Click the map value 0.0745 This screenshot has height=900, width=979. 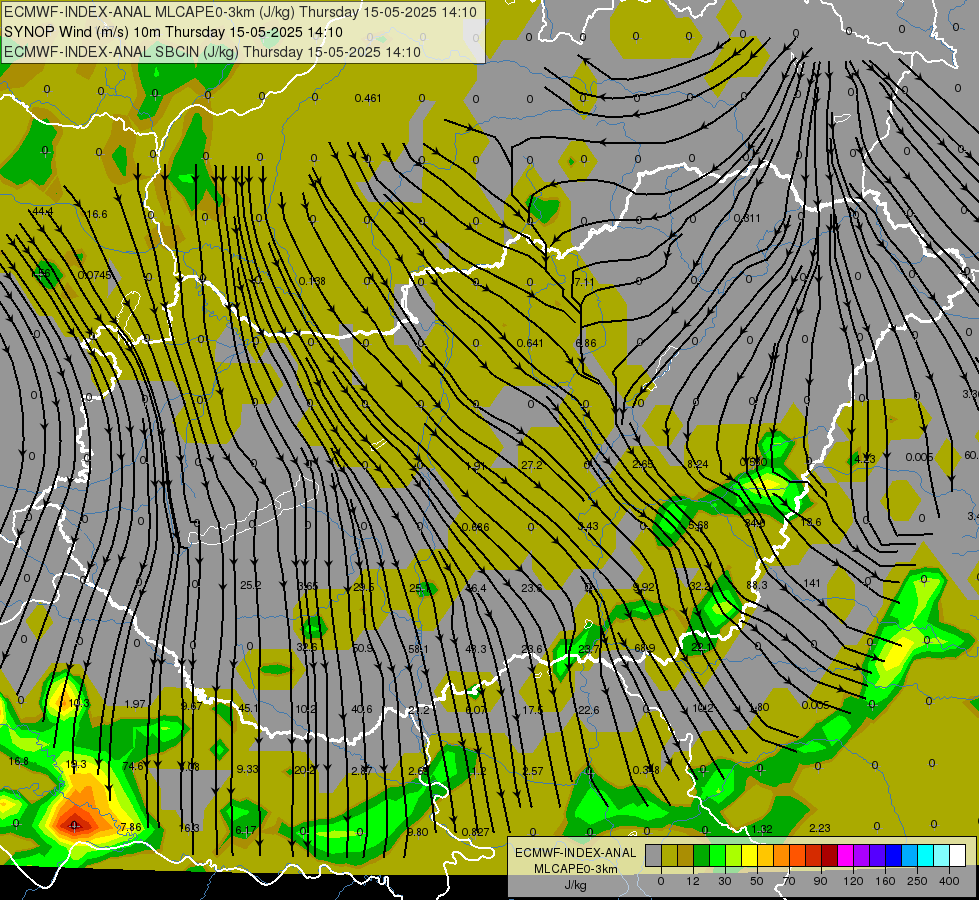pyautogui.click(x=94, y=275)
